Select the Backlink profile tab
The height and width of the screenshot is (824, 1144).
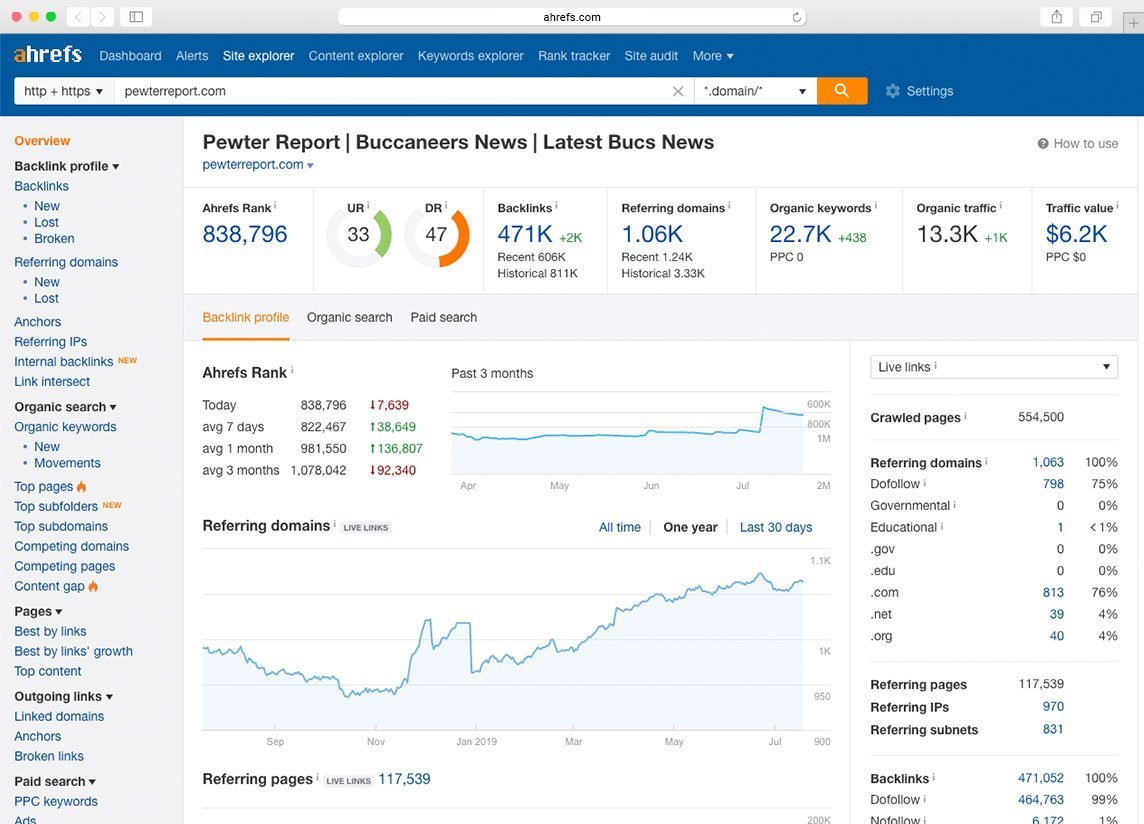coord(246,317)
